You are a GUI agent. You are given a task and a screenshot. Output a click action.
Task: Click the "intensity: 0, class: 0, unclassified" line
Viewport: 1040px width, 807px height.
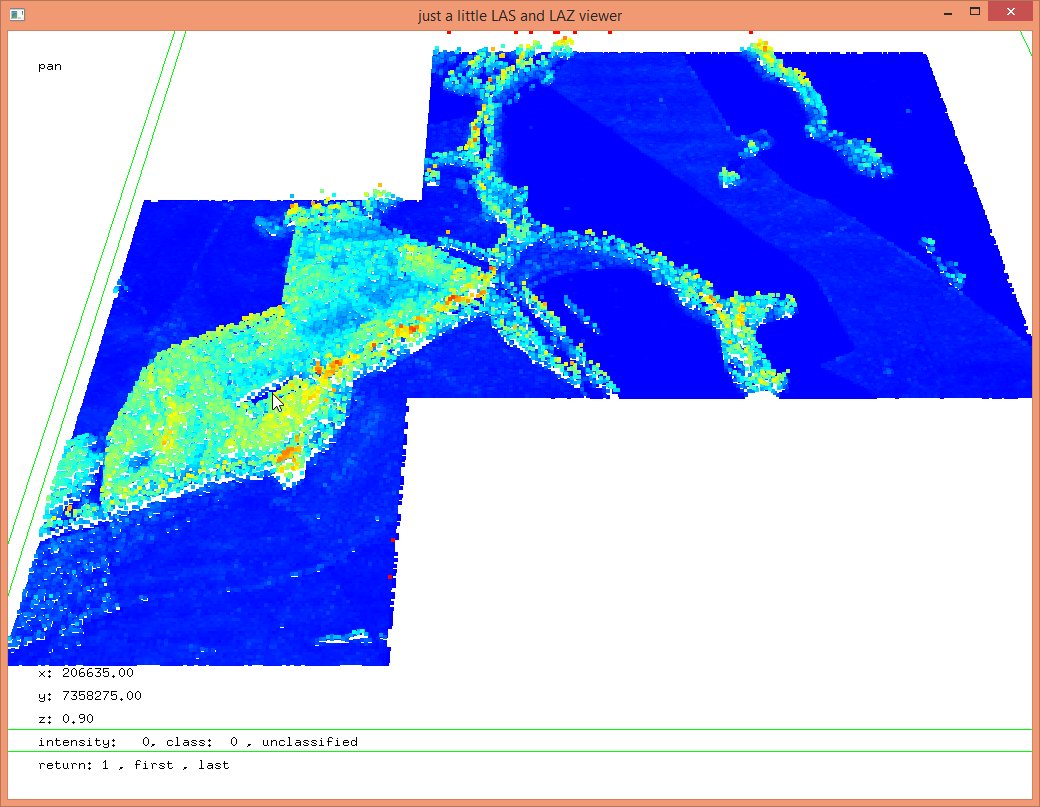198,742
